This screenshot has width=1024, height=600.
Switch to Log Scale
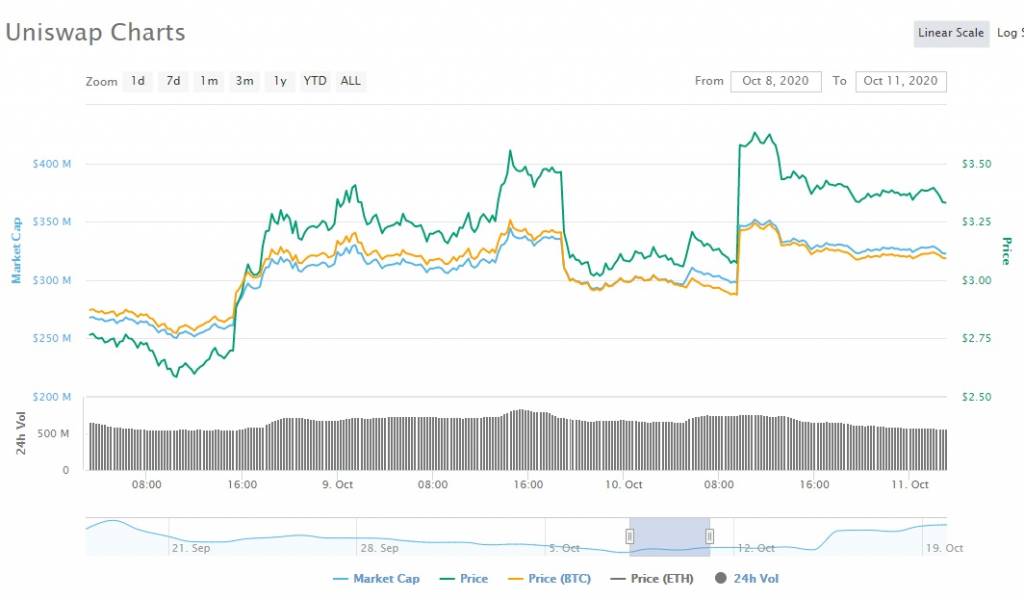[x=1008, y=33]
